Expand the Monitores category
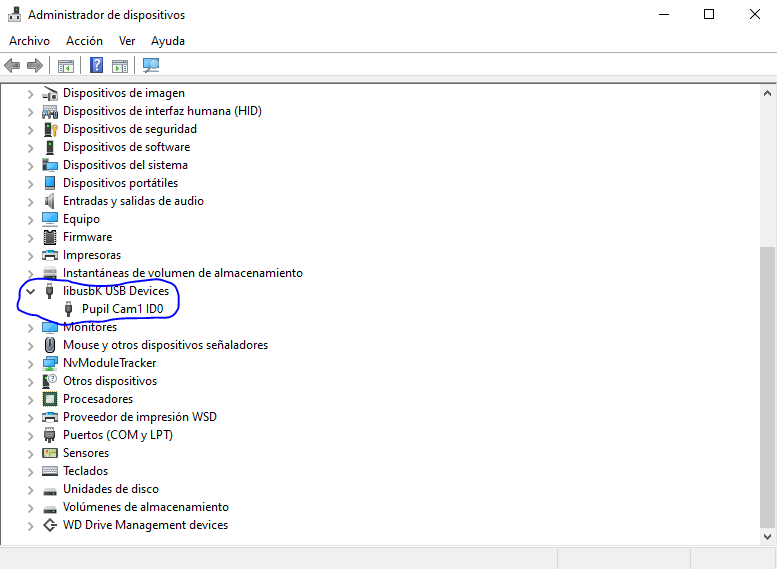777x569 pixels. coord(30,328)
